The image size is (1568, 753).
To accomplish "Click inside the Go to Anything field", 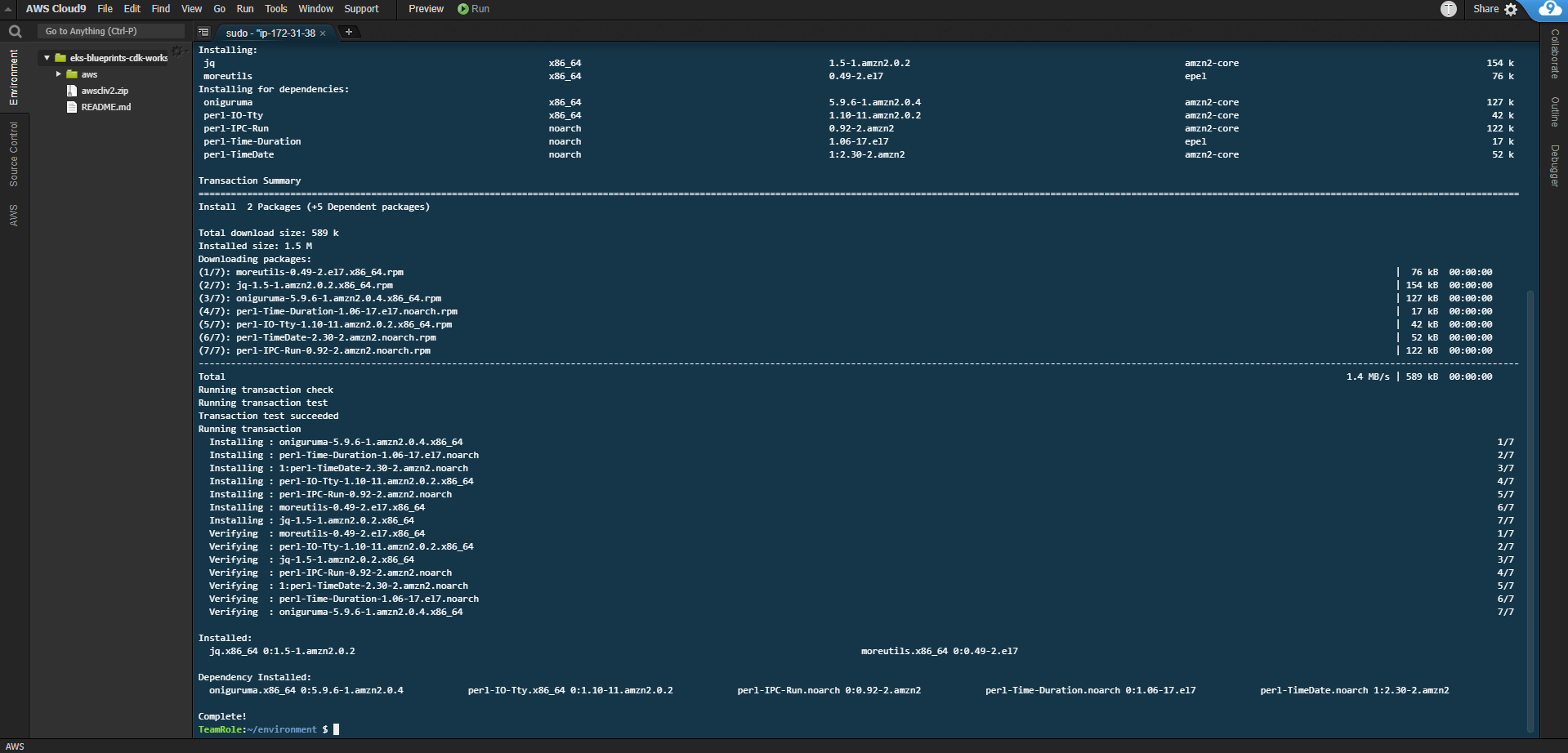I will [110, 31].
